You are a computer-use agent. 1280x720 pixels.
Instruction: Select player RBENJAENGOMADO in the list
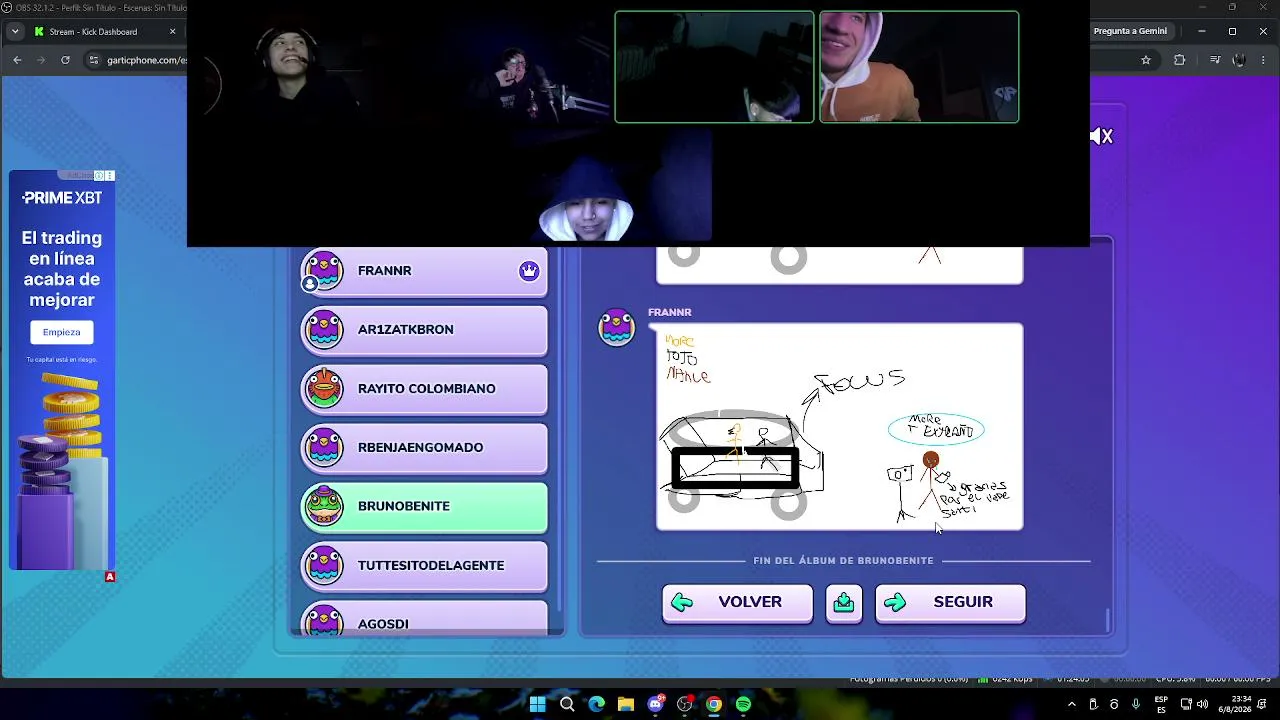pyautogui.click(x=424, y=448)
